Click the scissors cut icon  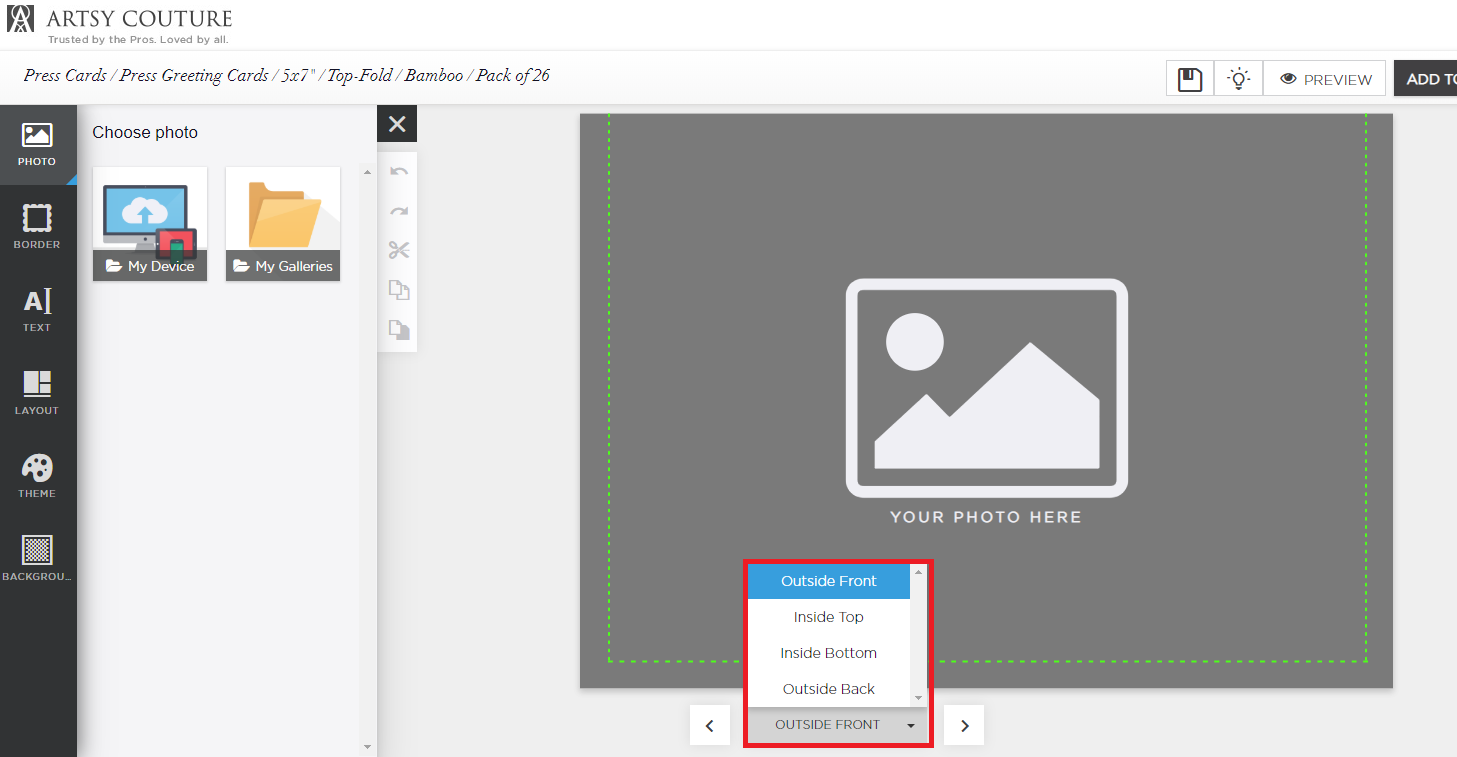[399, 251]
